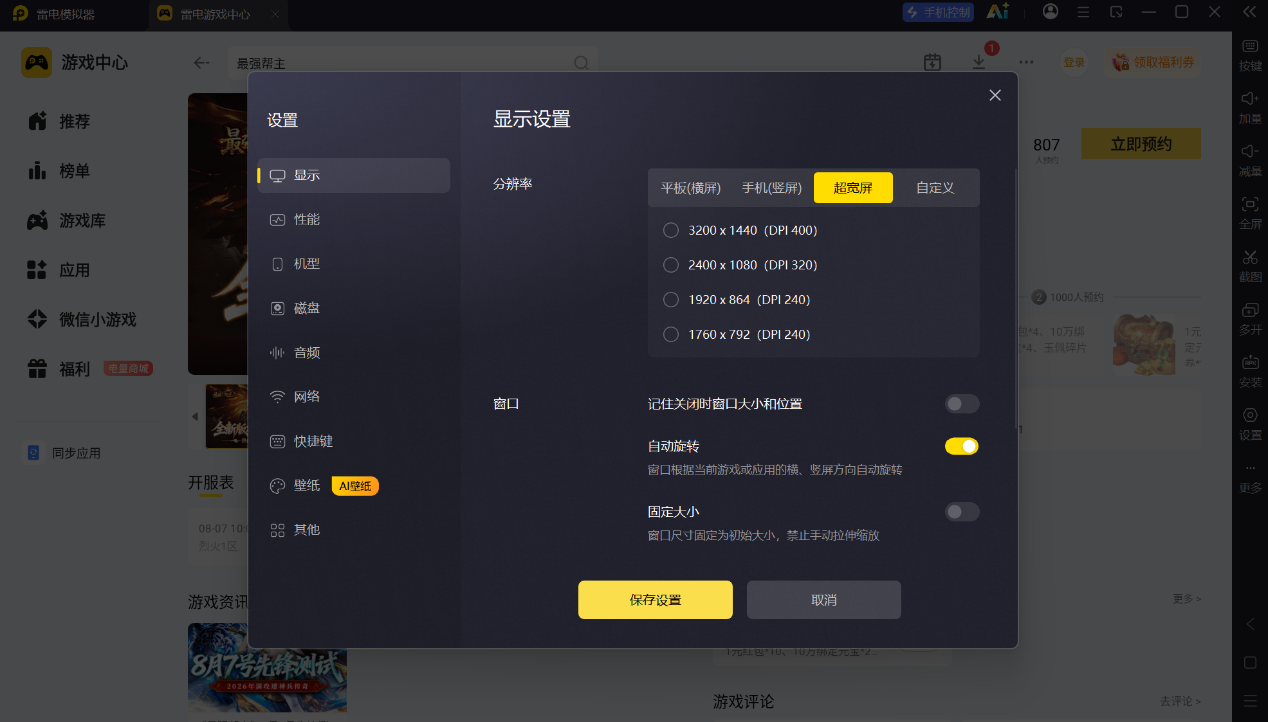Click the 登录 login button
This screenshot has height=722, width=1268.
click(1074, 62)
